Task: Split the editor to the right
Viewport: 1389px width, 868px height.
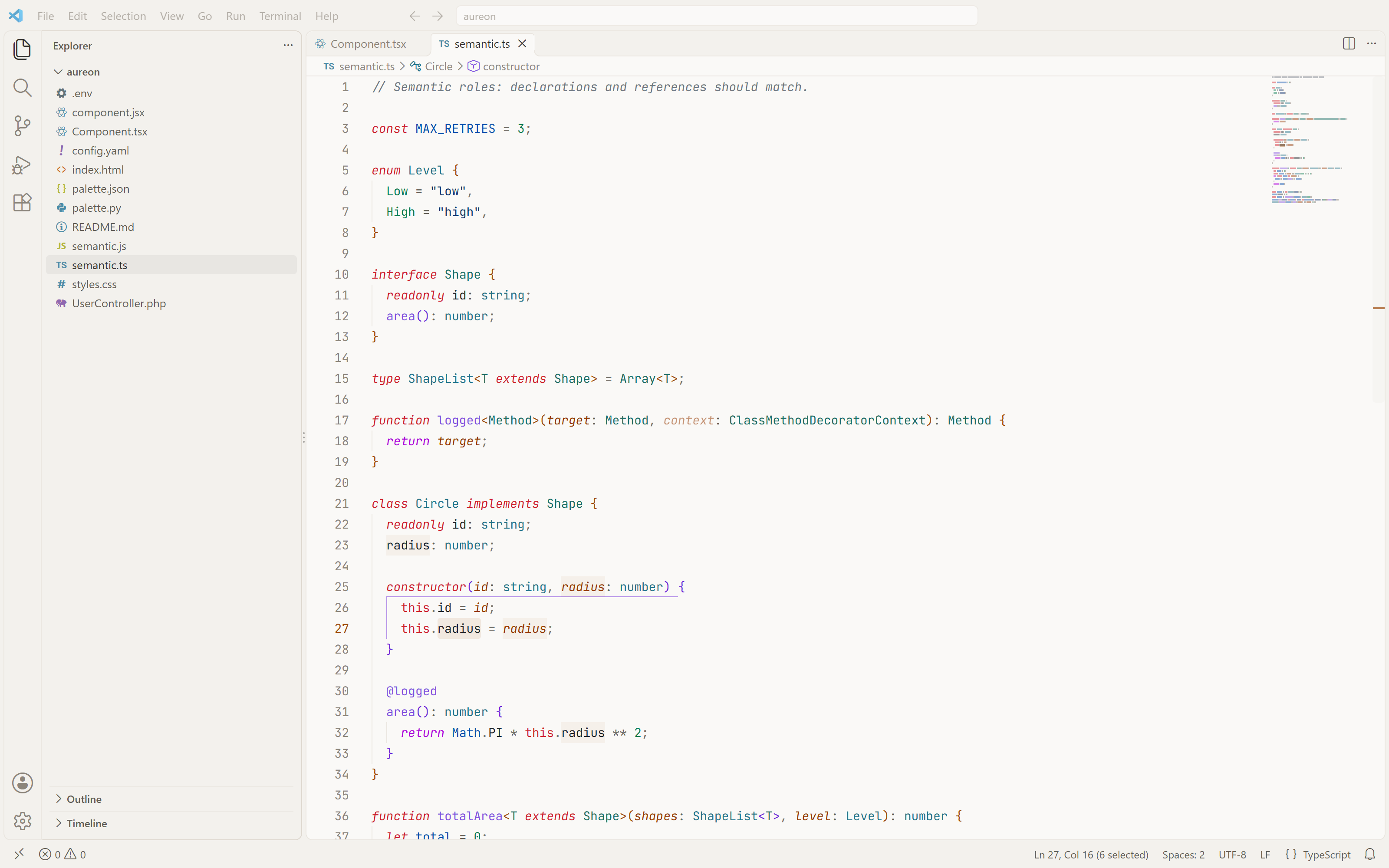Action: click(x=1349, y=44)
